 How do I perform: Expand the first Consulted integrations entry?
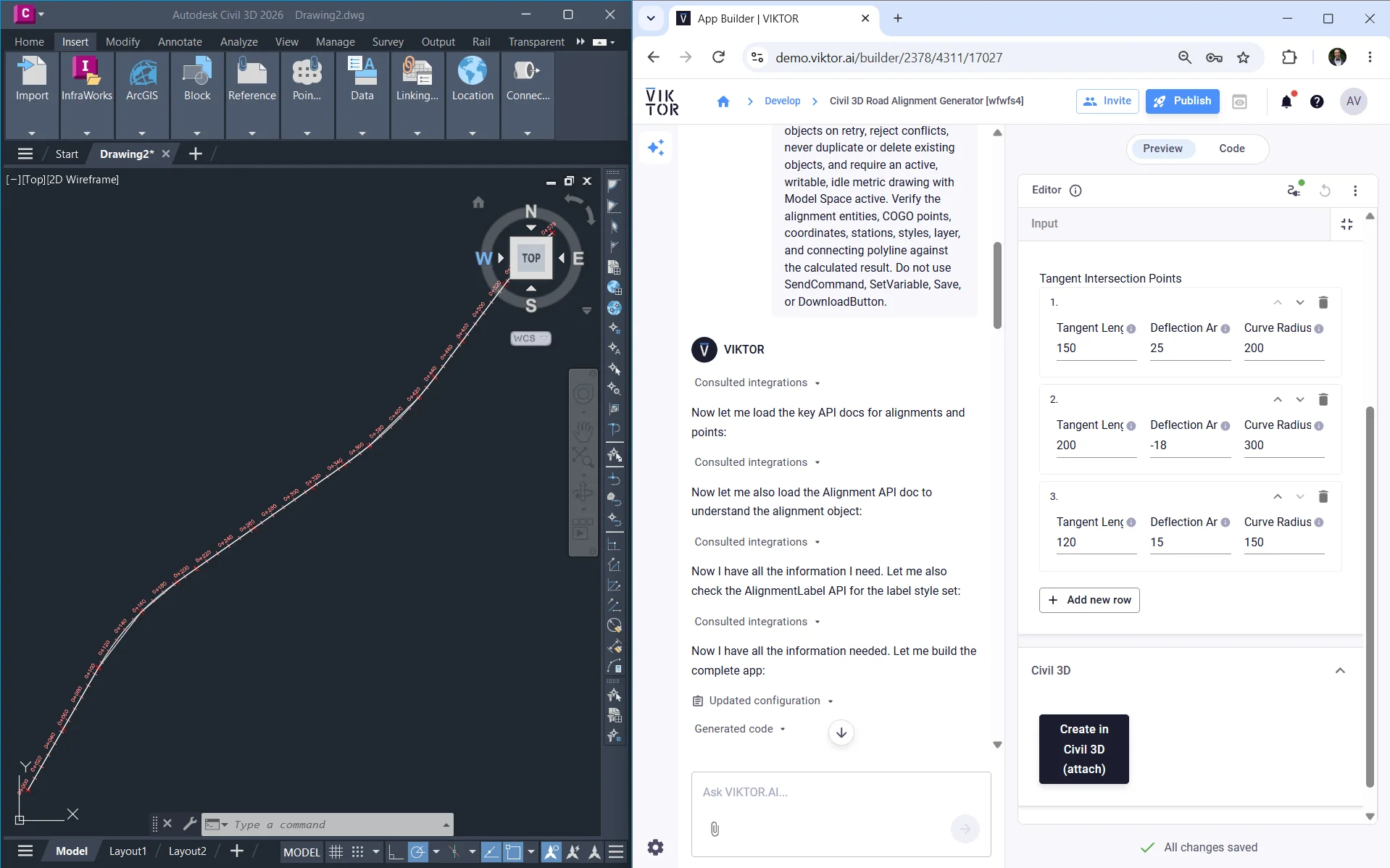[757, 383]
